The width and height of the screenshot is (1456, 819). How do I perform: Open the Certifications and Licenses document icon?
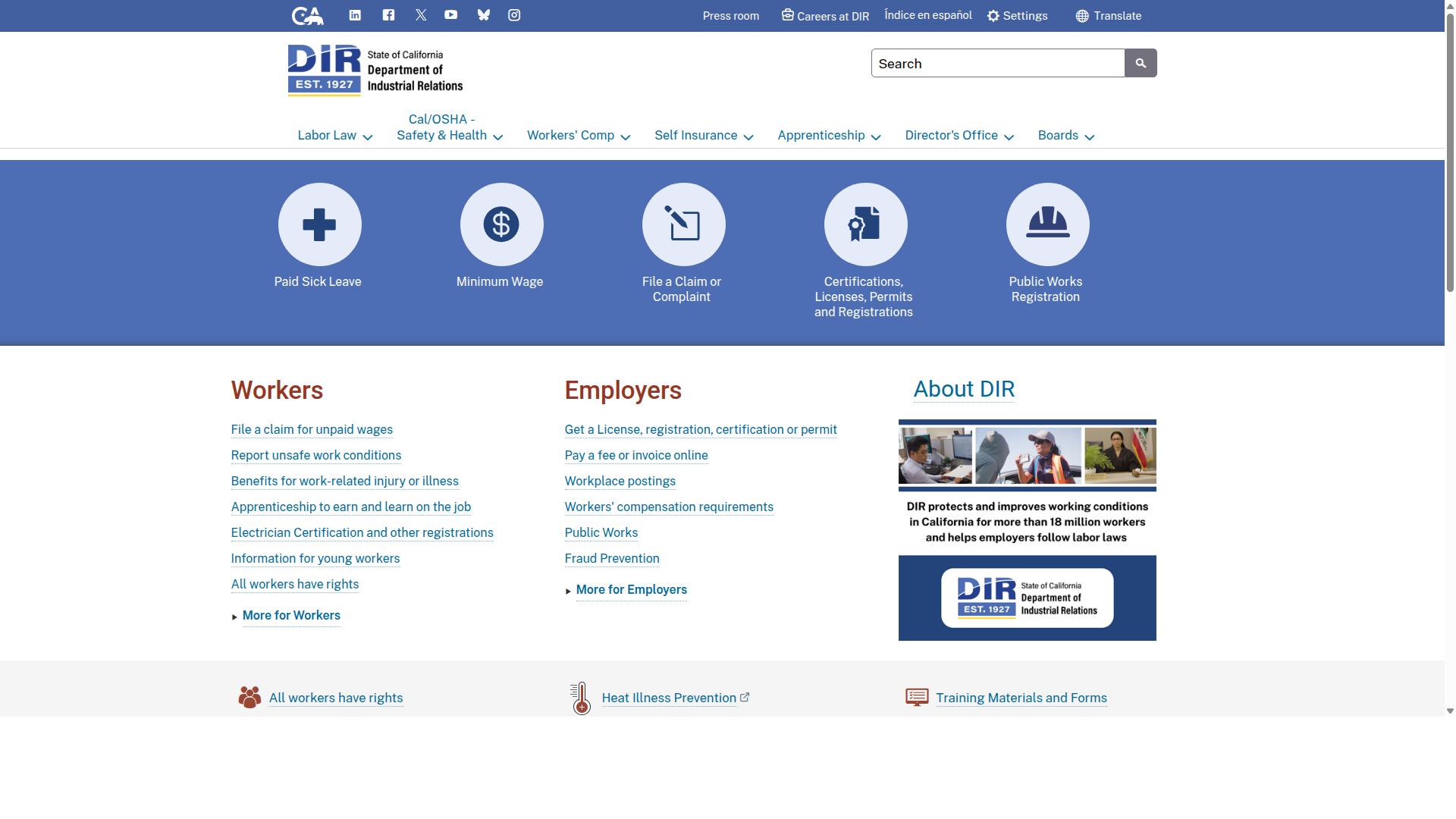865,224
